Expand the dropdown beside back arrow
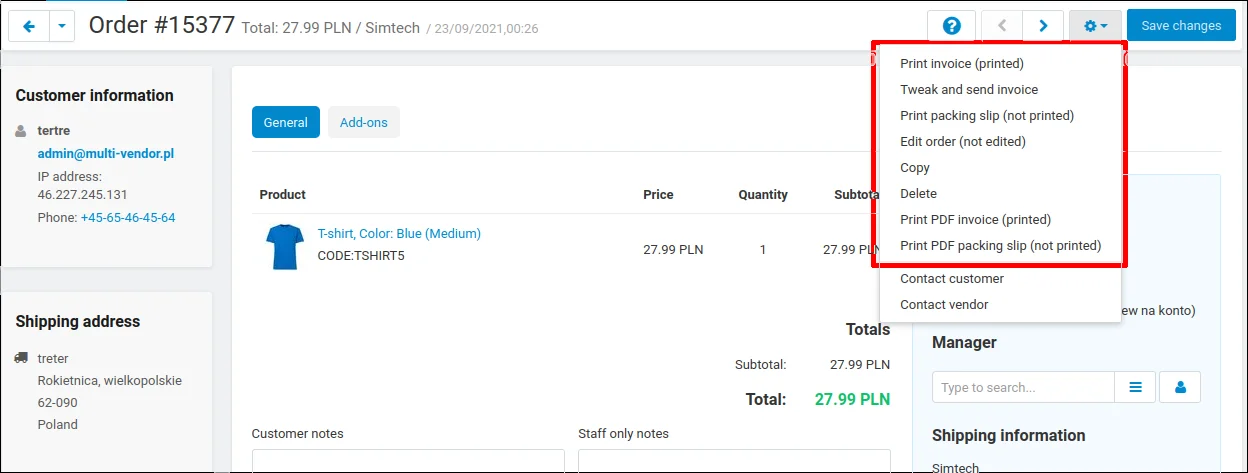This screenshot has width=1248, height=473. [62, 26]
